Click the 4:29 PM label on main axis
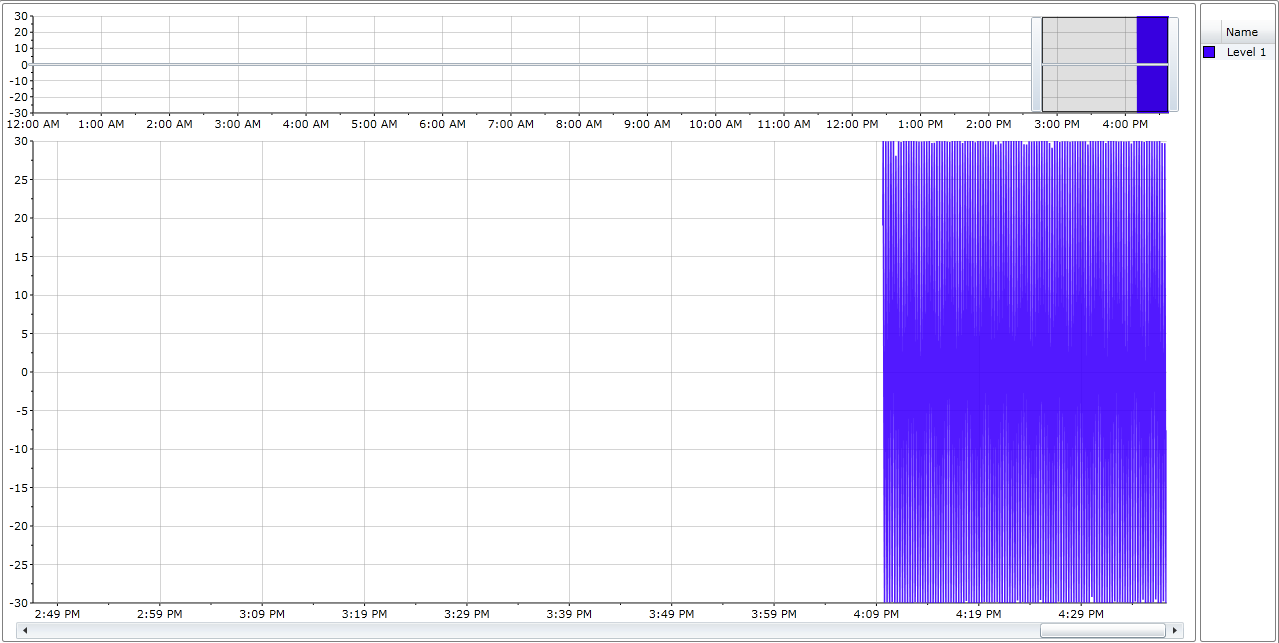The height and width of the screenshot is (643, 1279). tap(1081, 614)
